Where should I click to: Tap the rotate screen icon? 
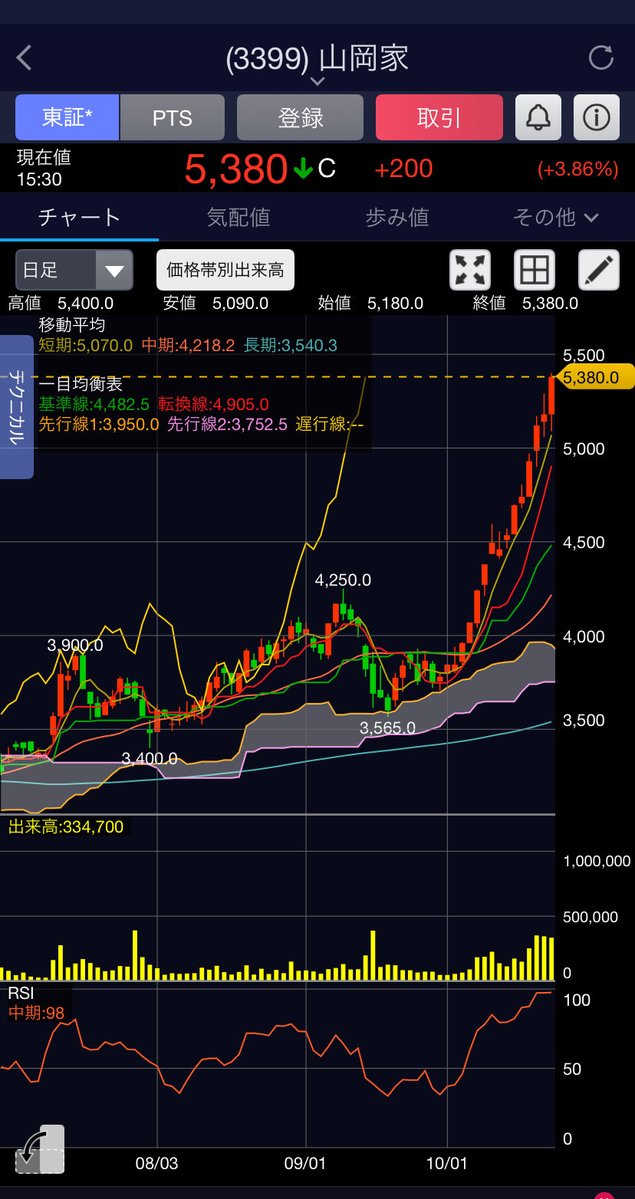[x=40, y=1149]
